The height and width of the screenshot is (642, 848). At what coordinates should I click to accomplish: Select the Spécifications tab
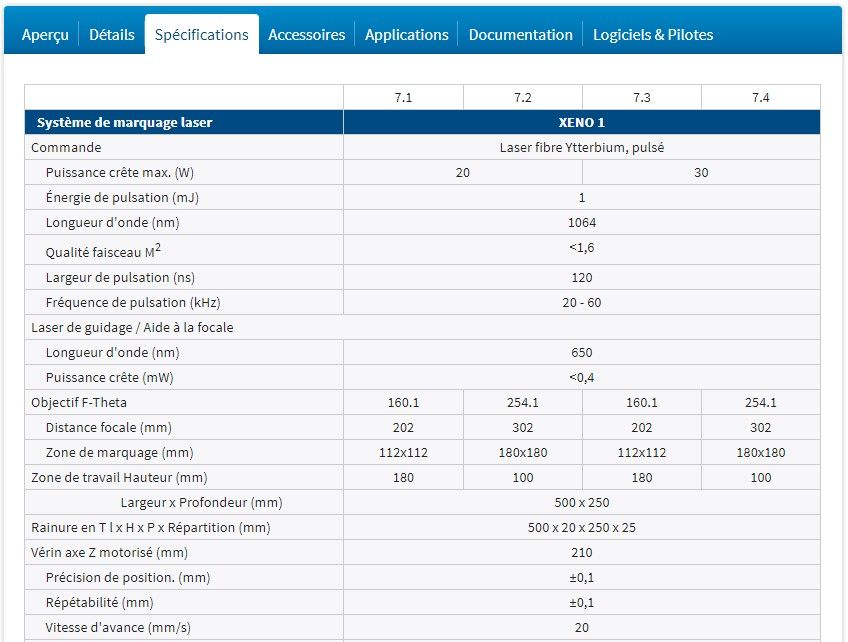pyautogui.click(x=202, y=33)
